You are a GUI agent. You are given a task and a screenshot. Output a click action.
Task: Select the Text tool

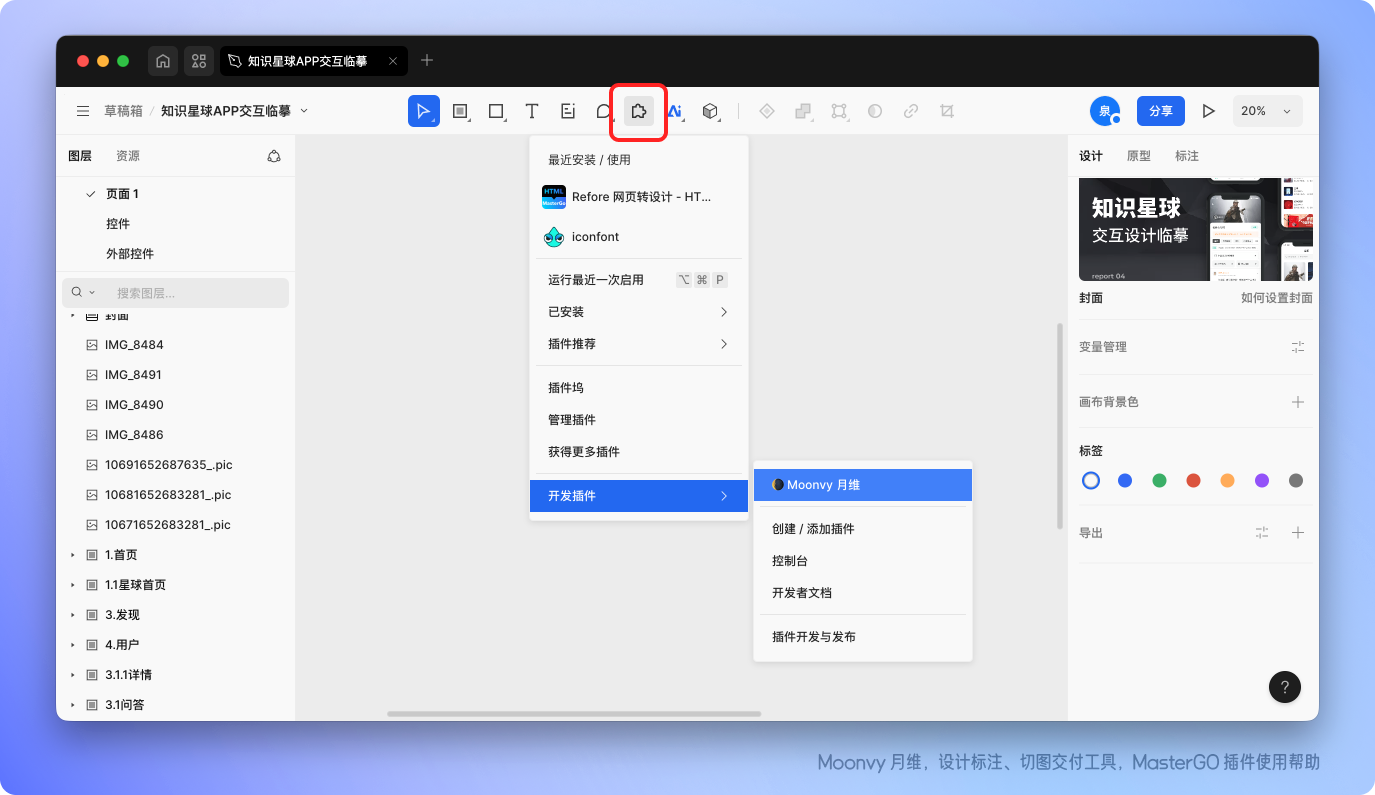[x=532, y=111]
